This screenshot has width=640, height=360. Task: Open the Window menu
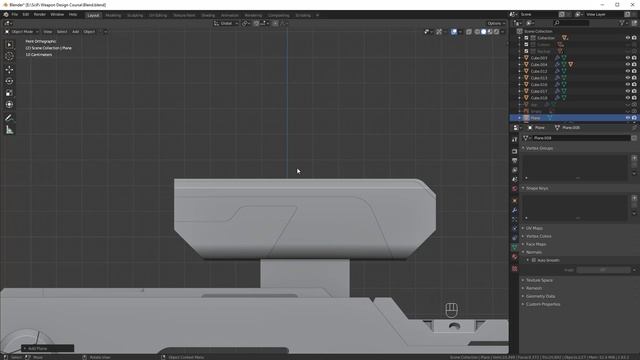tap(57, 14)
